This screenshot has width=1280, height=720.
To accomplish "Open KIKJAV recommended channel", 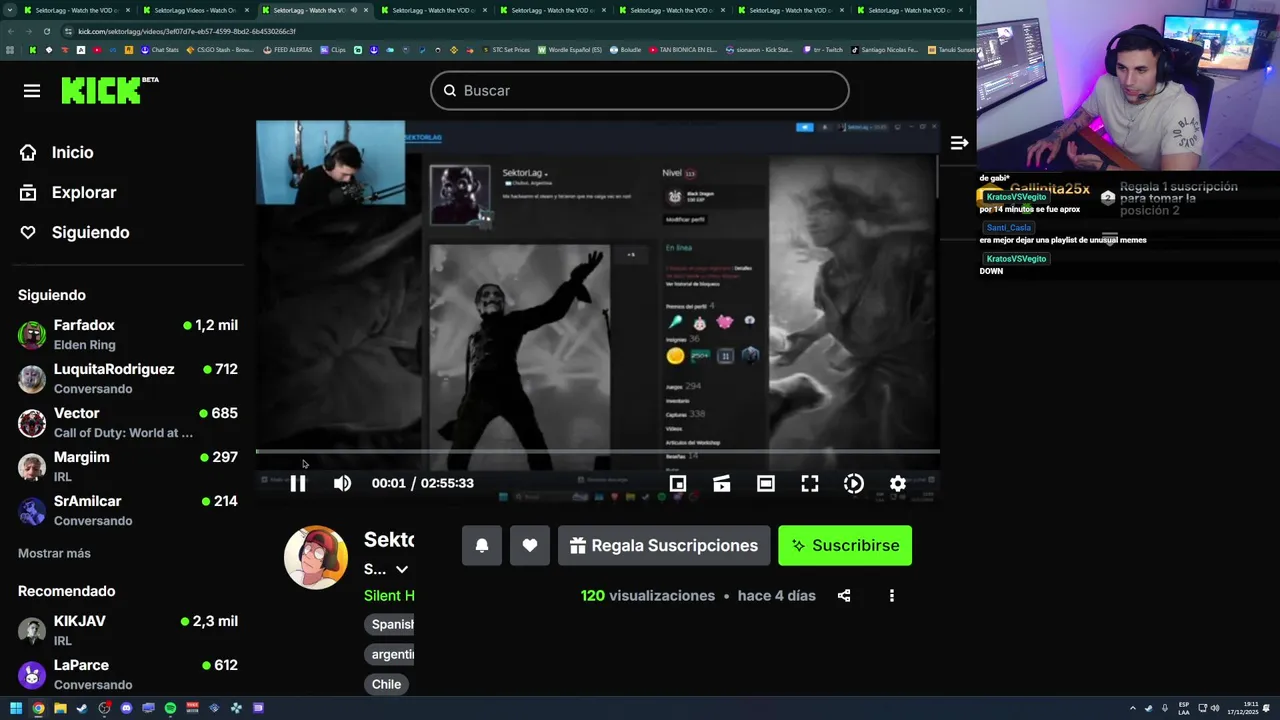I will (128, 631).
